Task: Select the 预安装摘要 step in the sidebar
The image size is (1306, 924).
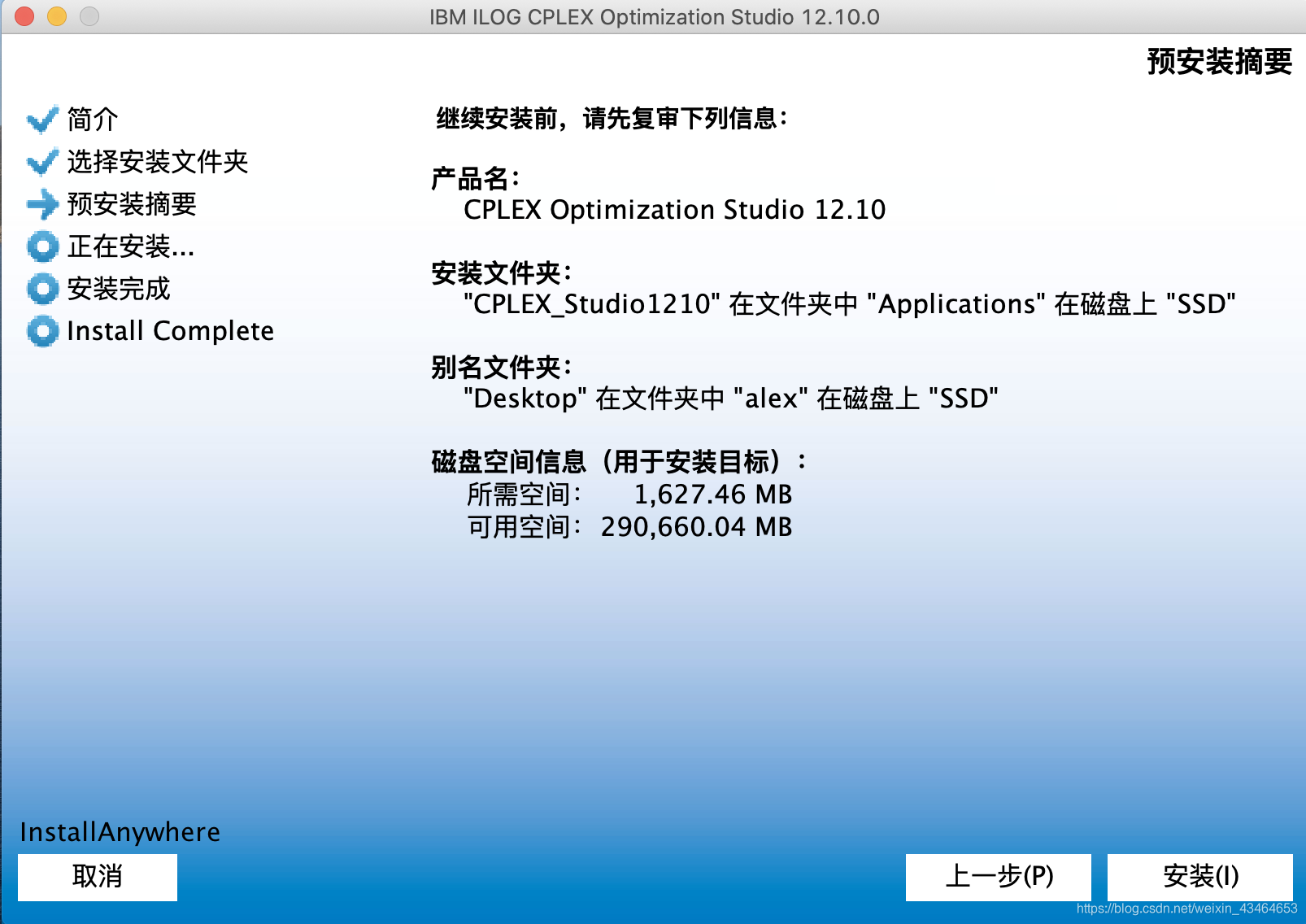Action: pos(132,204)
